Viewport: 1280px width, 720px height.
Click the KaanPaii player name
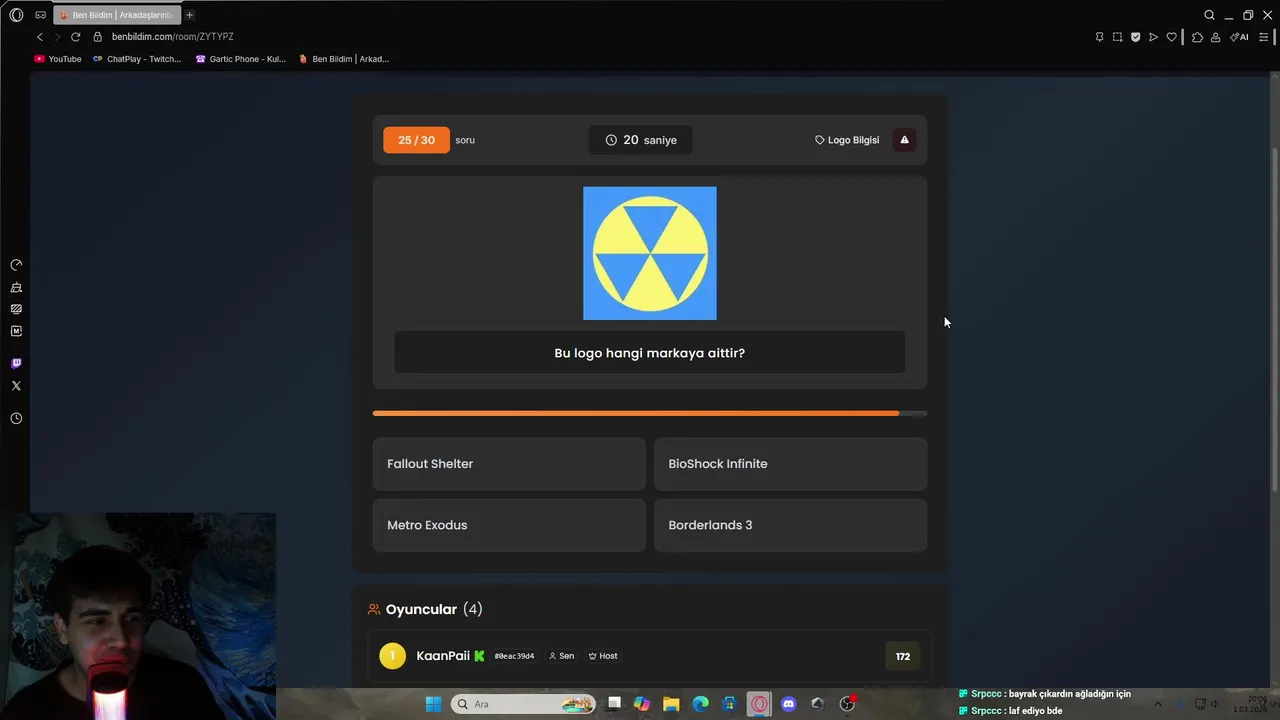tap(443, 656)
